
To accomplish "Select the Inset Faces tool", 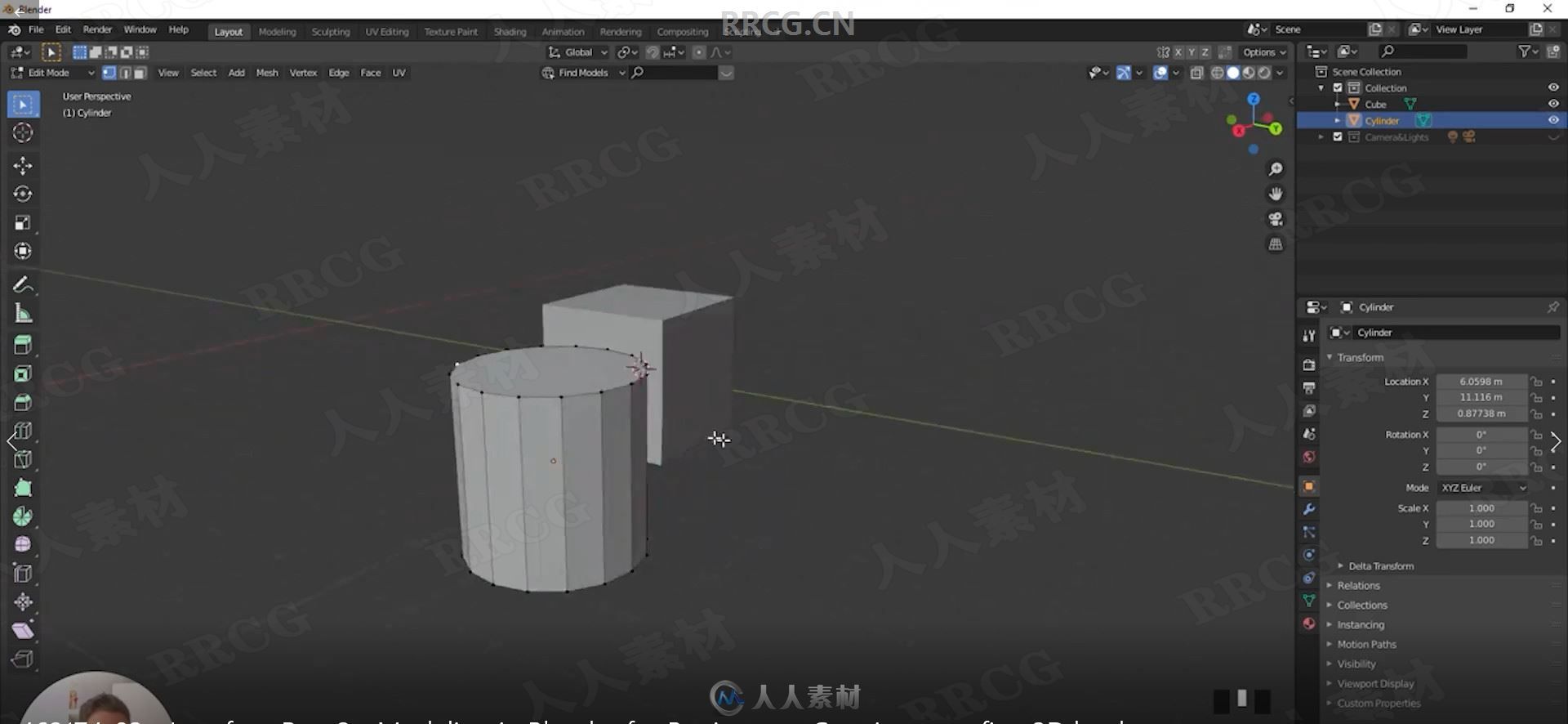I will coord(23,373).
